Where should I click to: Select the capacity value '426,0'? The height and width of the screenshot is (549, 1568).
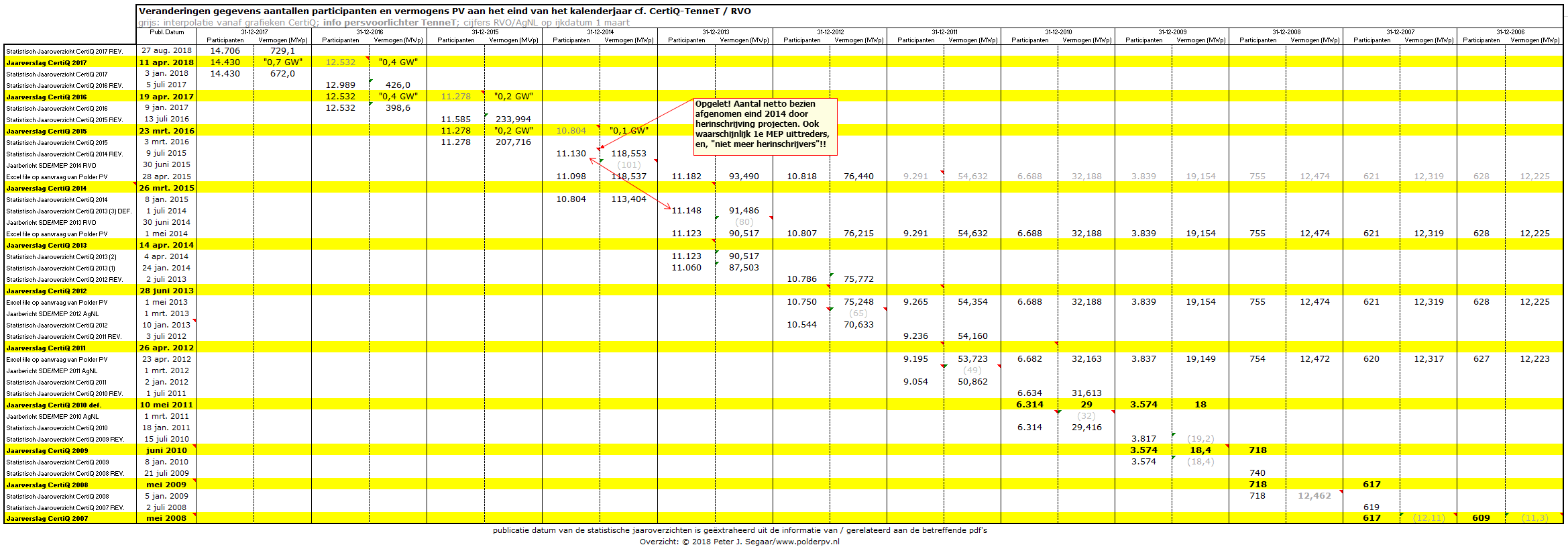(x=398, y=85)
